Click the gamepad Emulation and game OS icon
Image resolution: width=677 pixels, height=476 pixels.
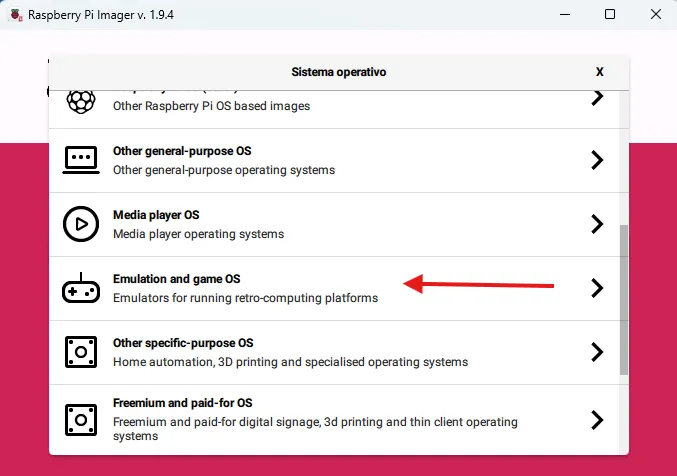coord(81,288)
